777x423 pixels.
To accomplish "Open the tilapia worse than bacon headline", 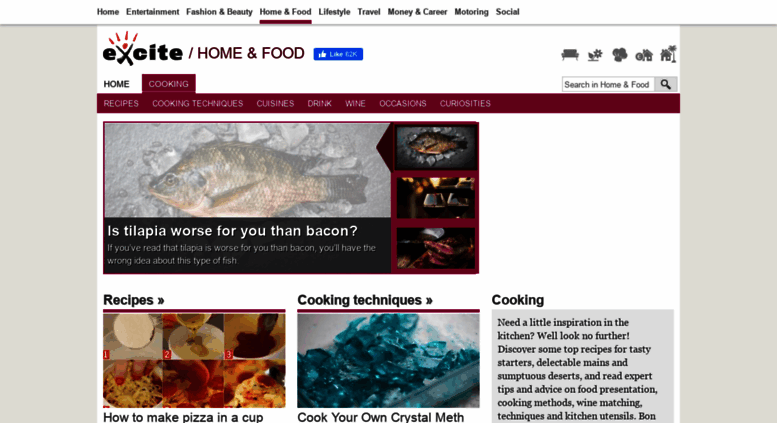I will pyautogui.click(x=232, y=231).
